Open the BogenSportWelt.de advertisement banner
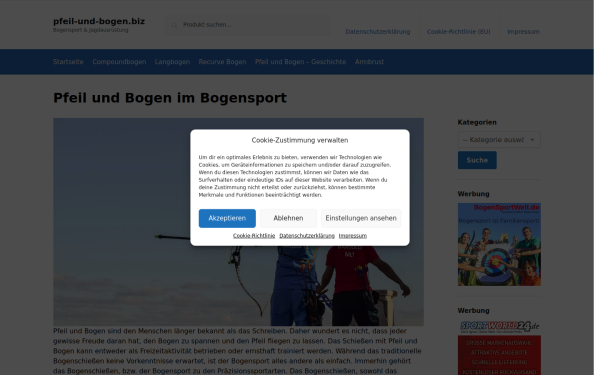 click(499, 244)
